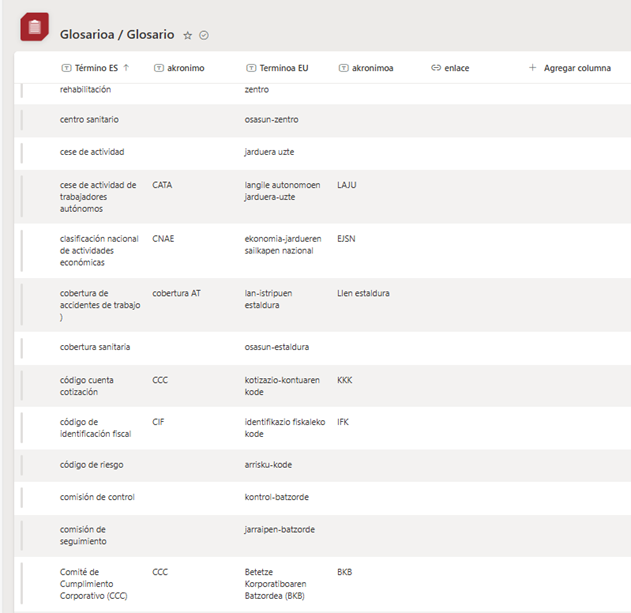631x613 pixels.
Task: Open the 'cese de actividad' item
Action: click(92, 152)
